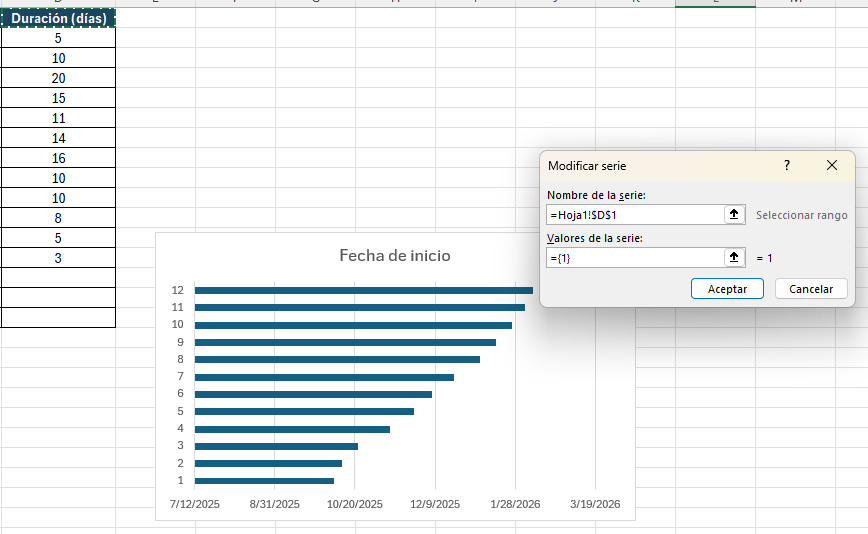Select the Duración (días) header cell

[58, 18]
